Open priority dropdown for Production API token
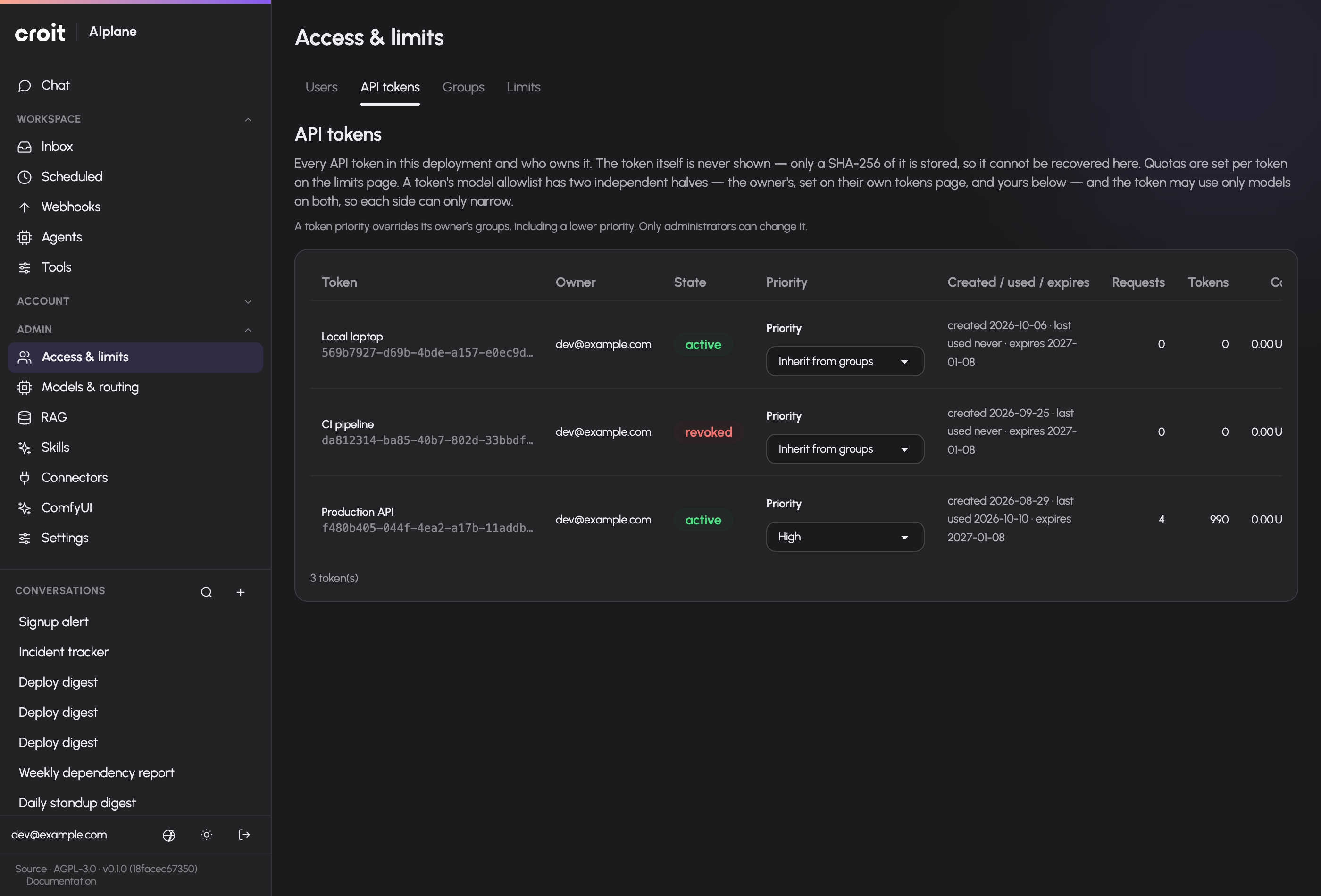 (844, 536)
